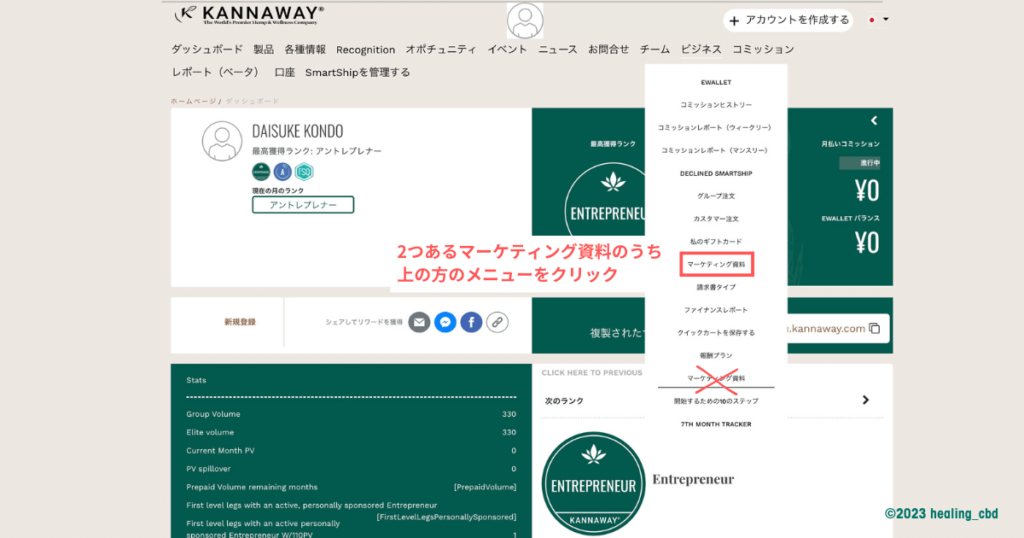Click the FSQ badge under the user name
Screen dimensions: 1024x538
click(304, 172)
